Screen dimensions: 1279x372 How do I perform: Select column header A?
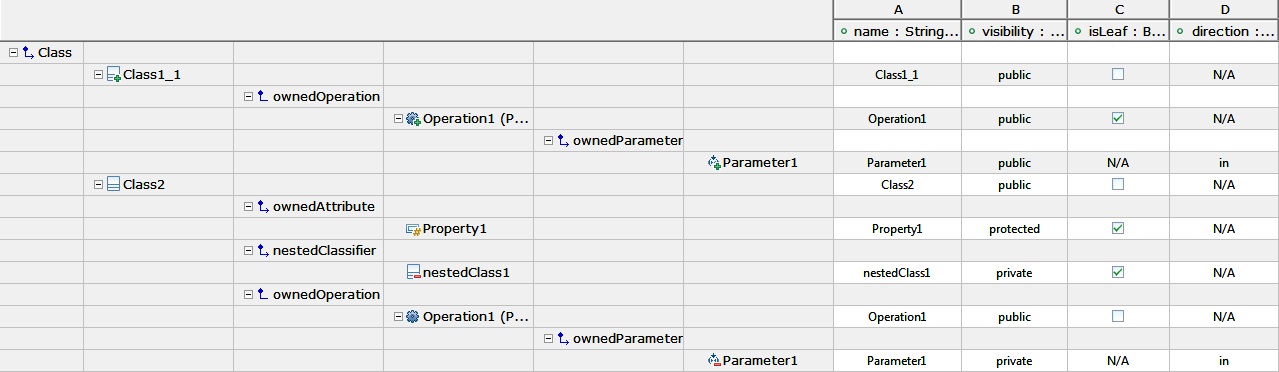(x=897, y=10)
